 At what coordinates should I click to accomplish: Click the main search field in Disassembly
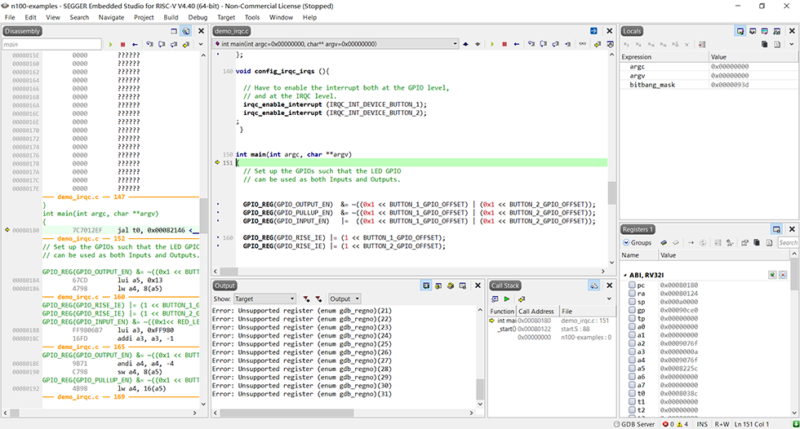coord(50,45)
